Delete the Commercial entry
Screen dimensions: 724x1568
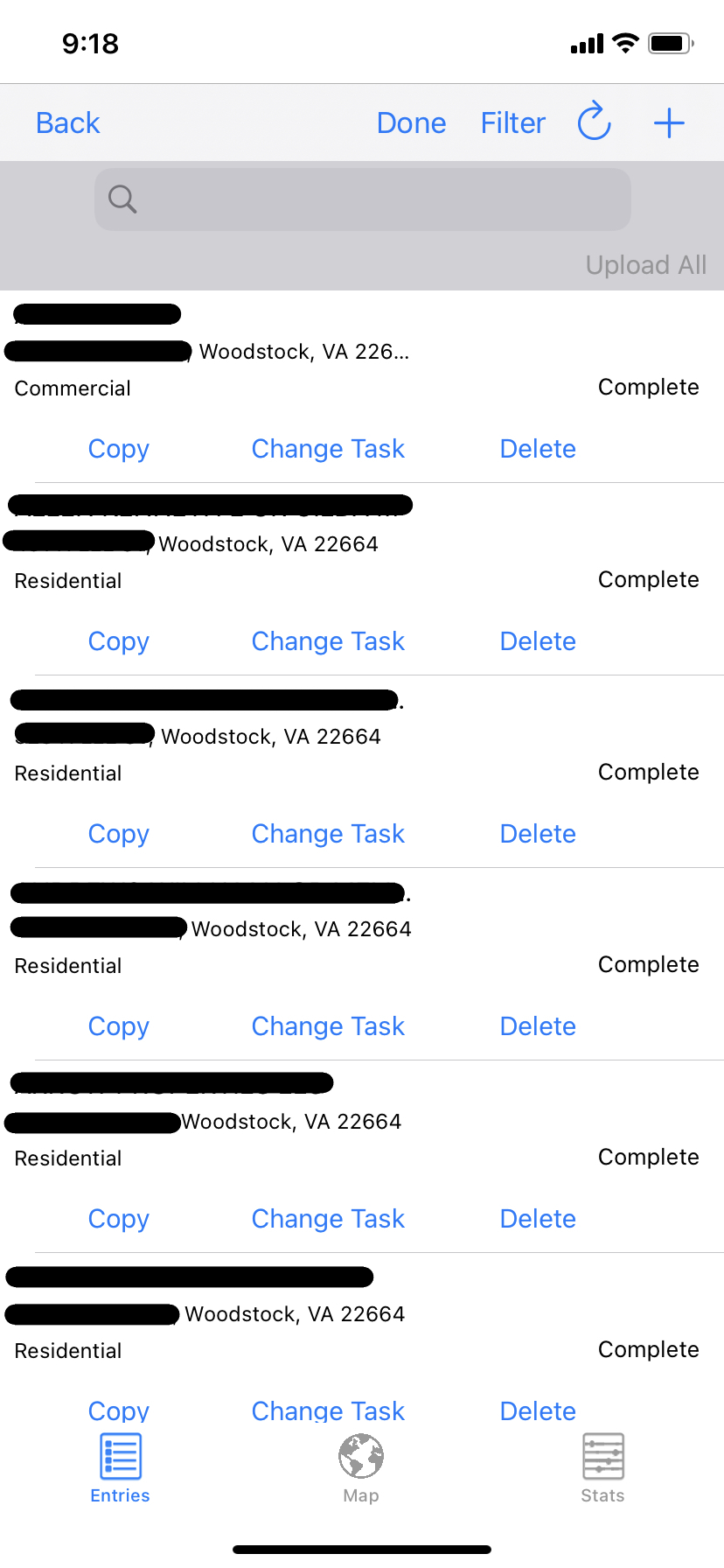537,448
